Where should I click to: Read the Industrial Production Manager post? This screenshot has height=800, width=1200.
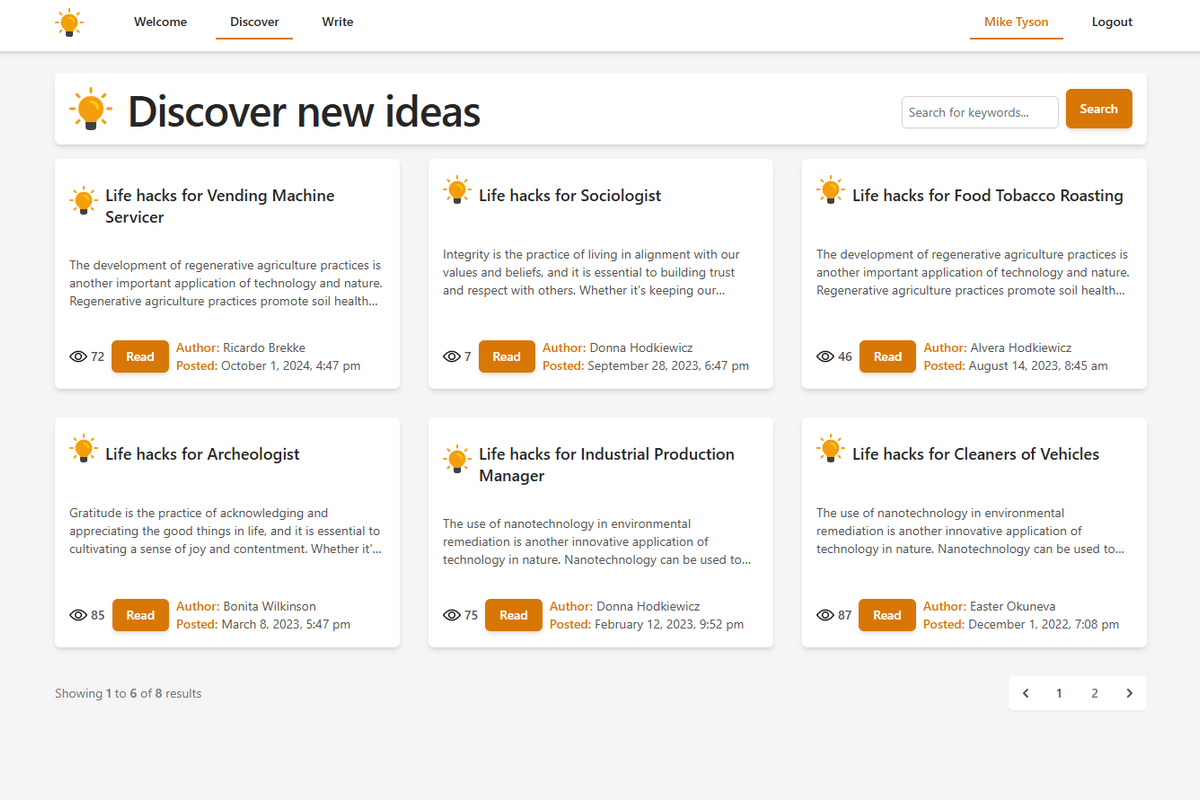[513, 615]
